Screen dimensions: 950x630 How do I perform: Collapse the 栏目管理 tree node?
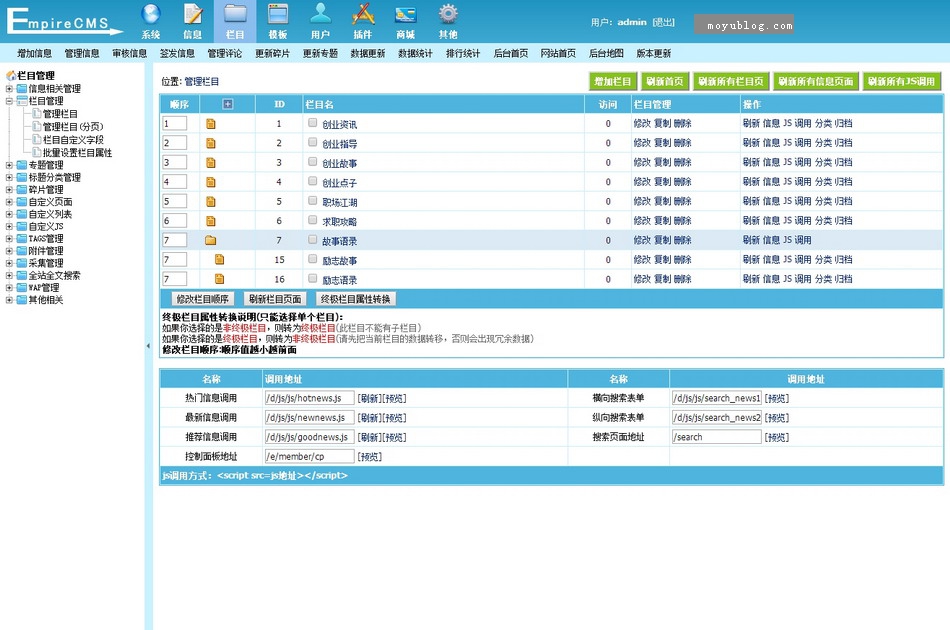9,101
